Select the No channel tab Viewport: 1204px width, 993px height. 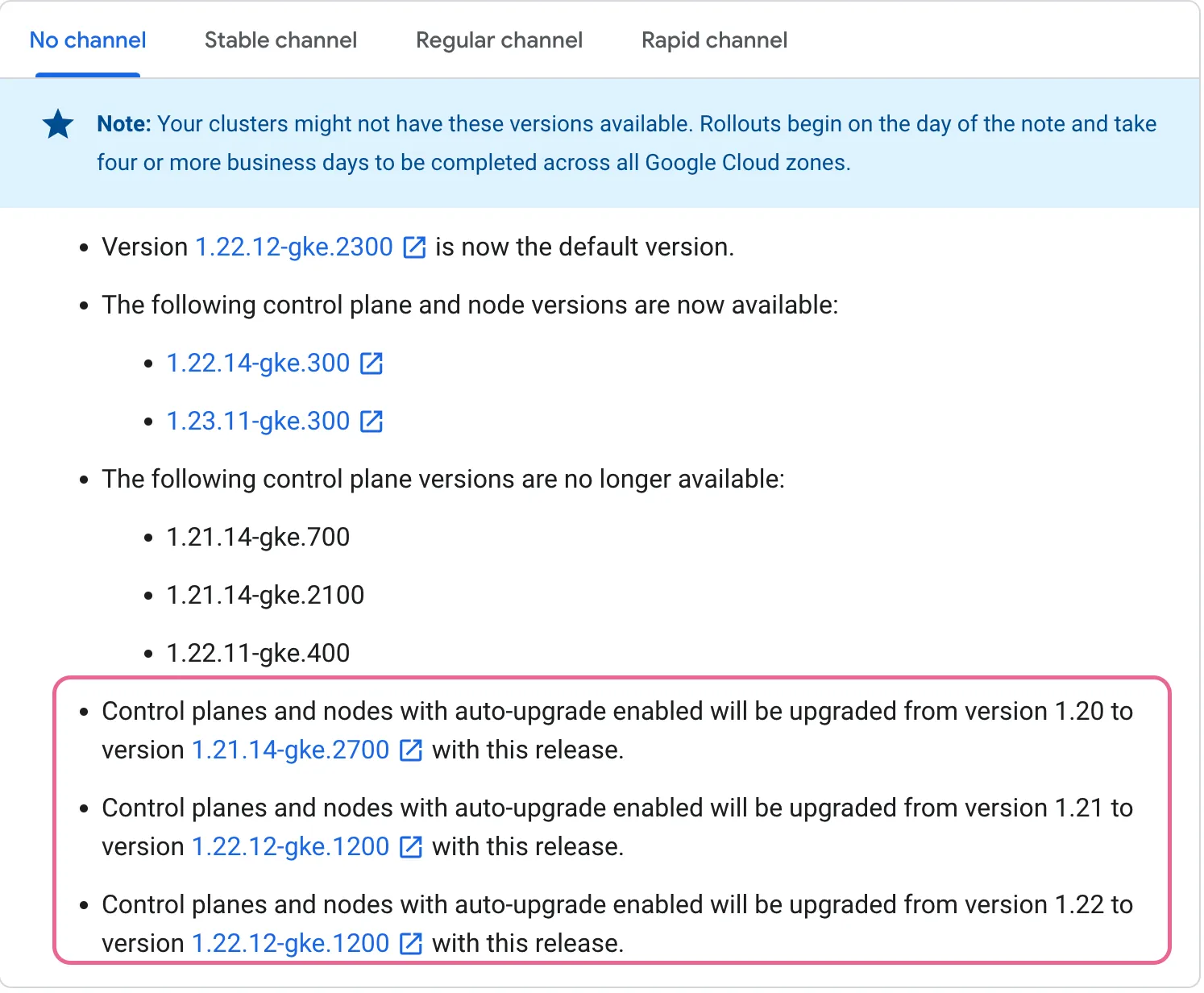click(88, 40)
